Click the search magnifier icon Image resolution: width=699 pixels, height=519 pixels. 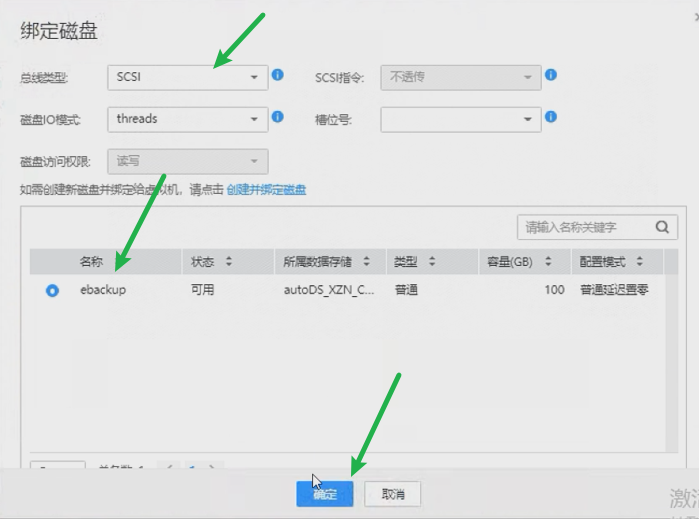[662, 227]
